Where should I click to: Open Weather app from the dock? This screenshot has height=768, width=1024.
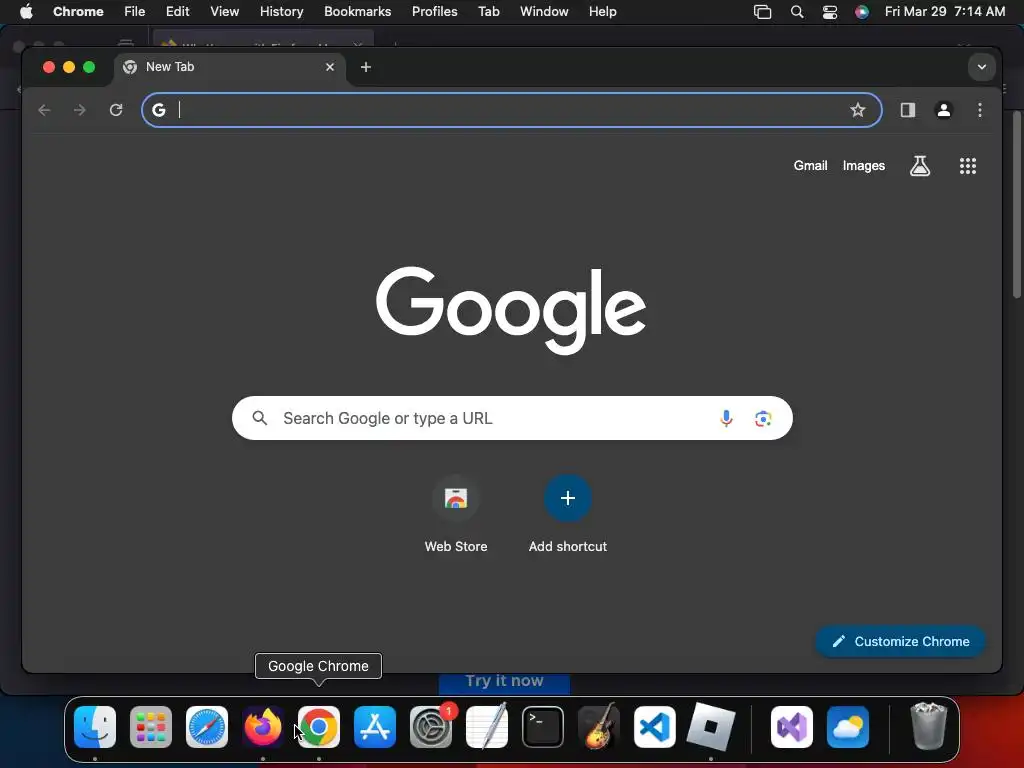coord(848,727)
